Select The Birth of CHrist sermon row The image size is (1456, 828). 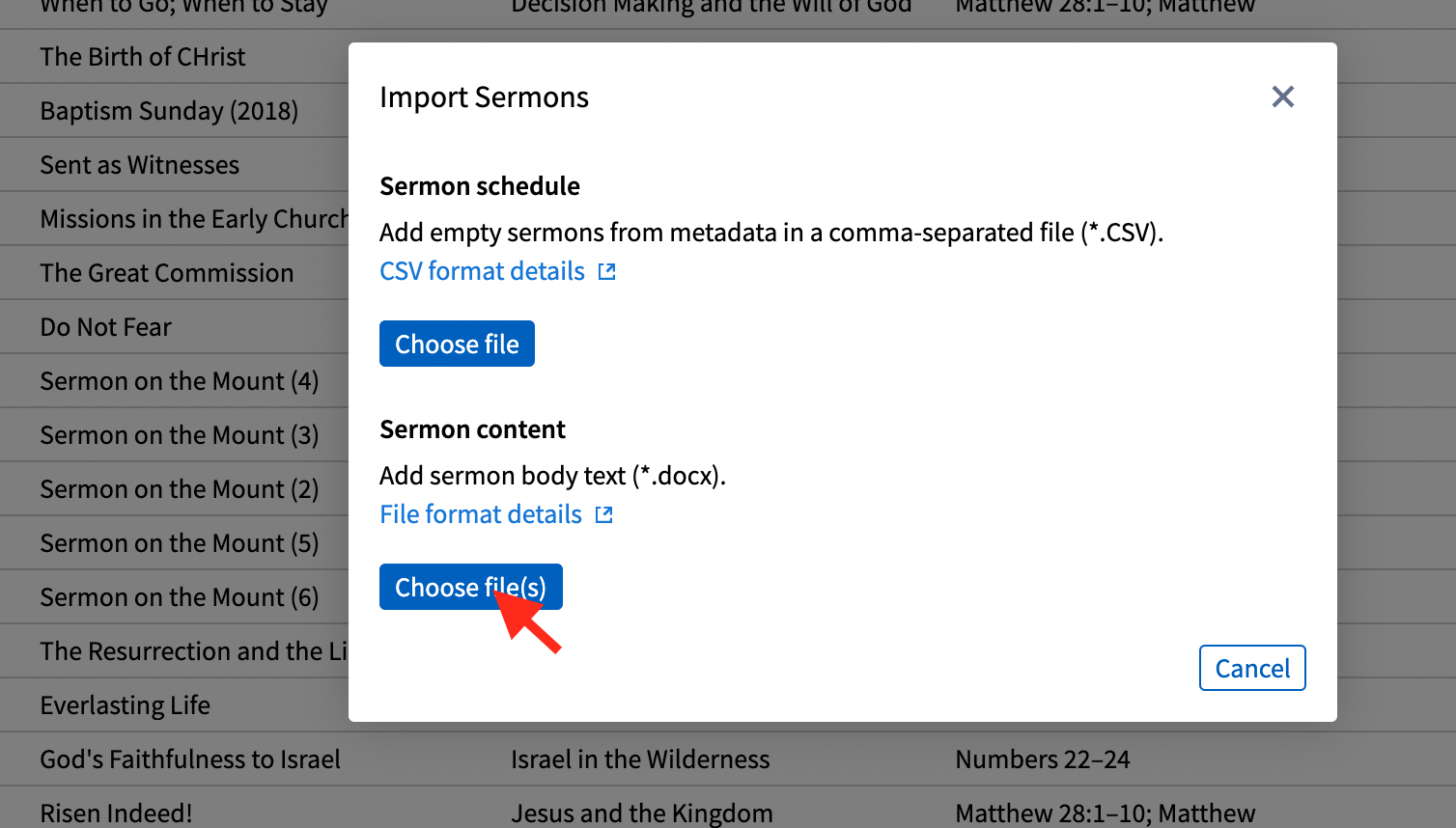143,57
